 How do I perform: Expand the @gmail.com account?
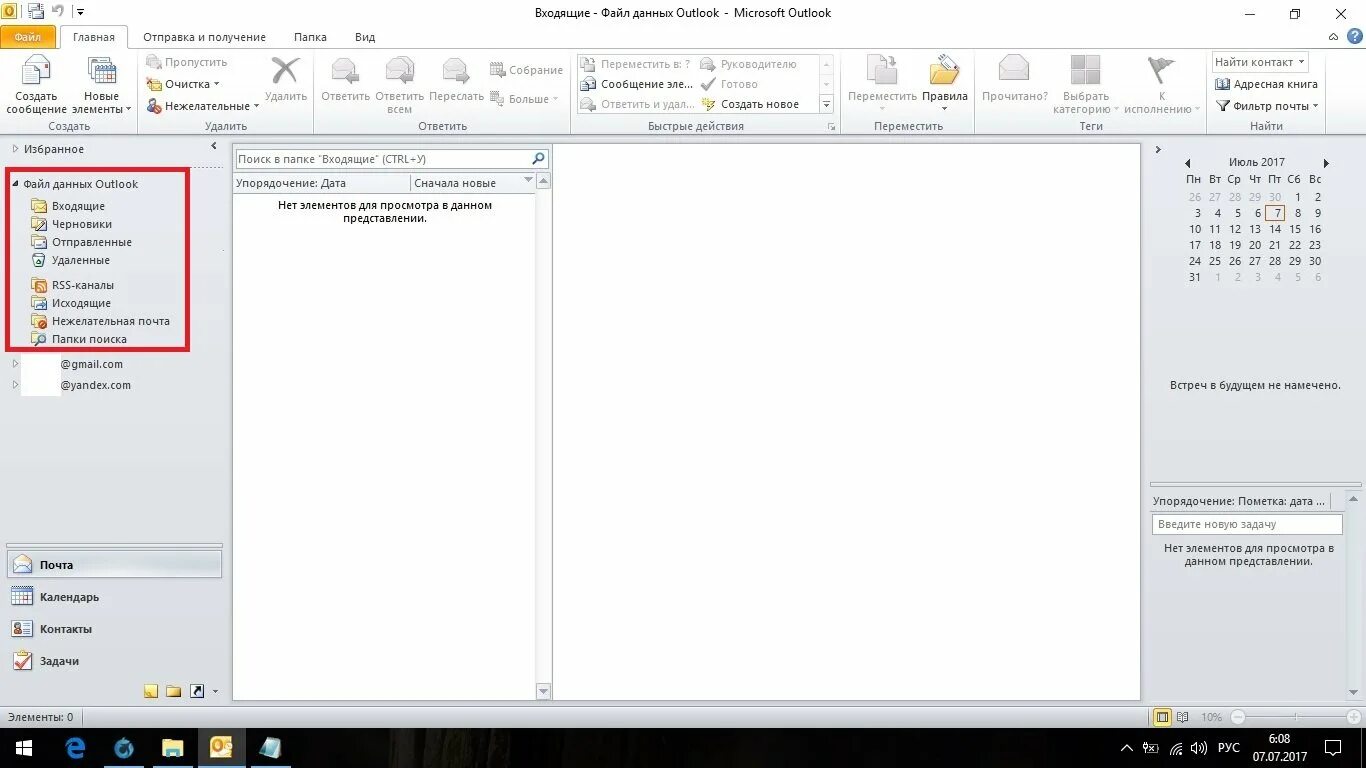(15, 364)
